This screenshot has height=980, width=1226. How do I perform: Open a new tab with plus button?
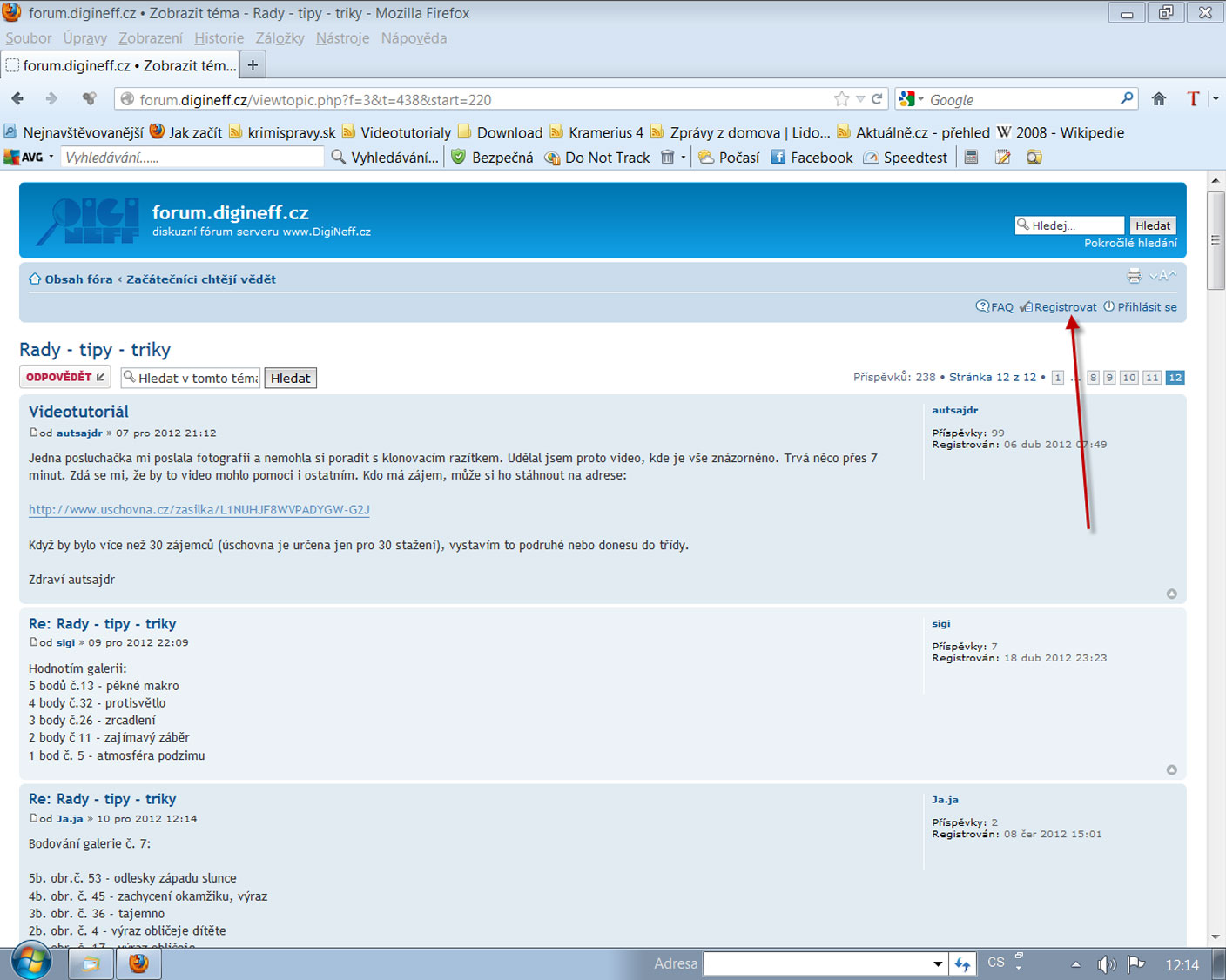[253, 65]
